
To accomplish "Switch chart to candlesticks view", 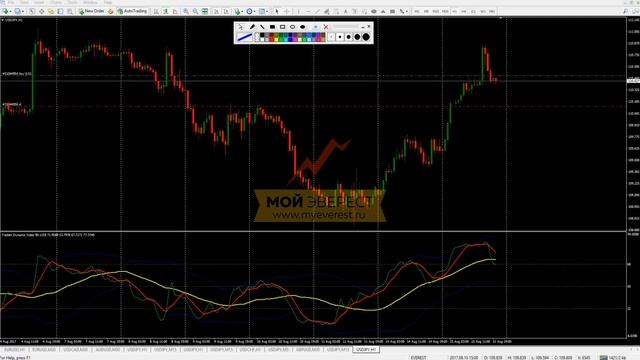I will tap(165, 11).
